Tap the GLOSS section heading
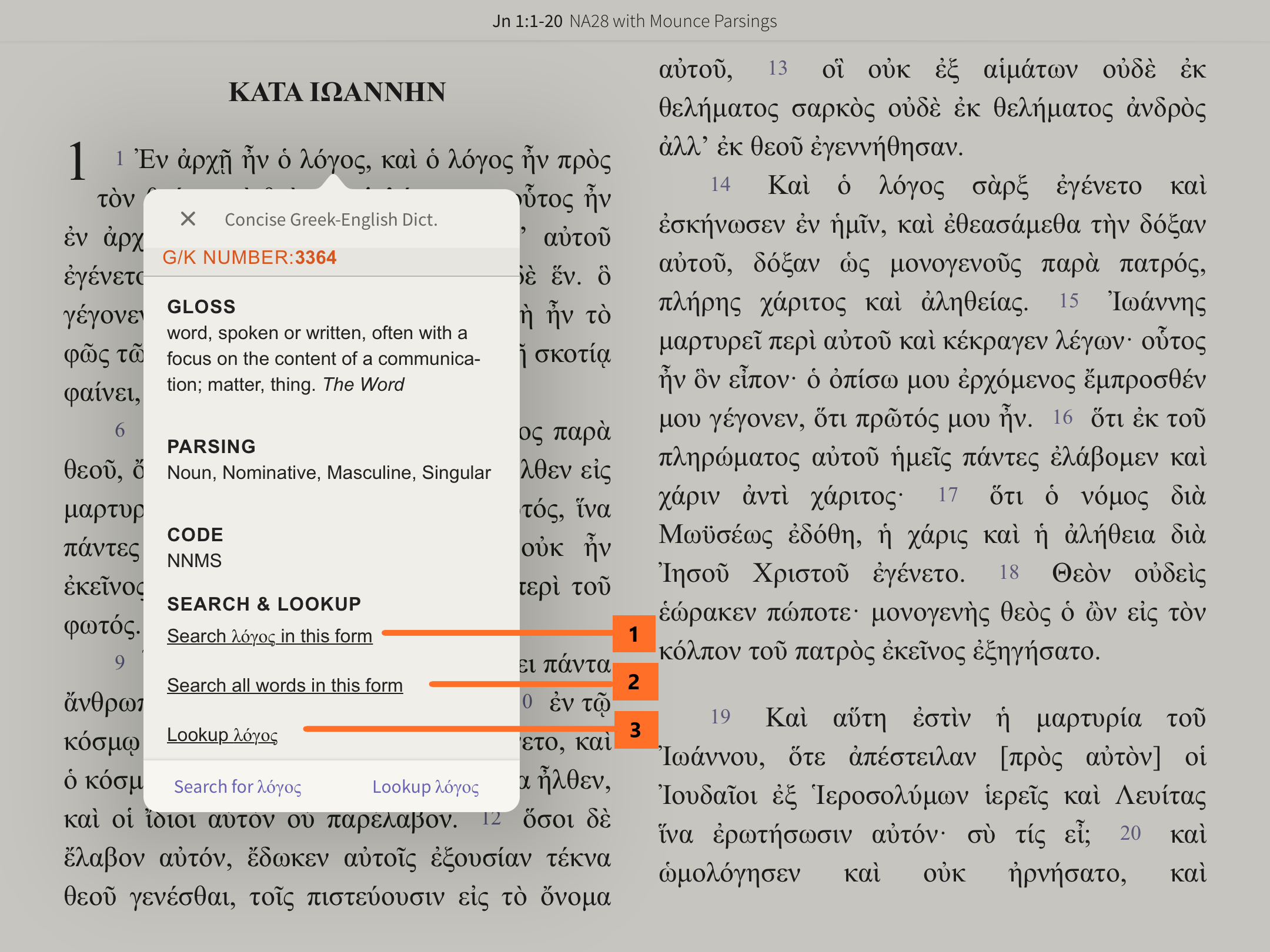Viewport: 1270px width, 952px height. click(201, 307)
